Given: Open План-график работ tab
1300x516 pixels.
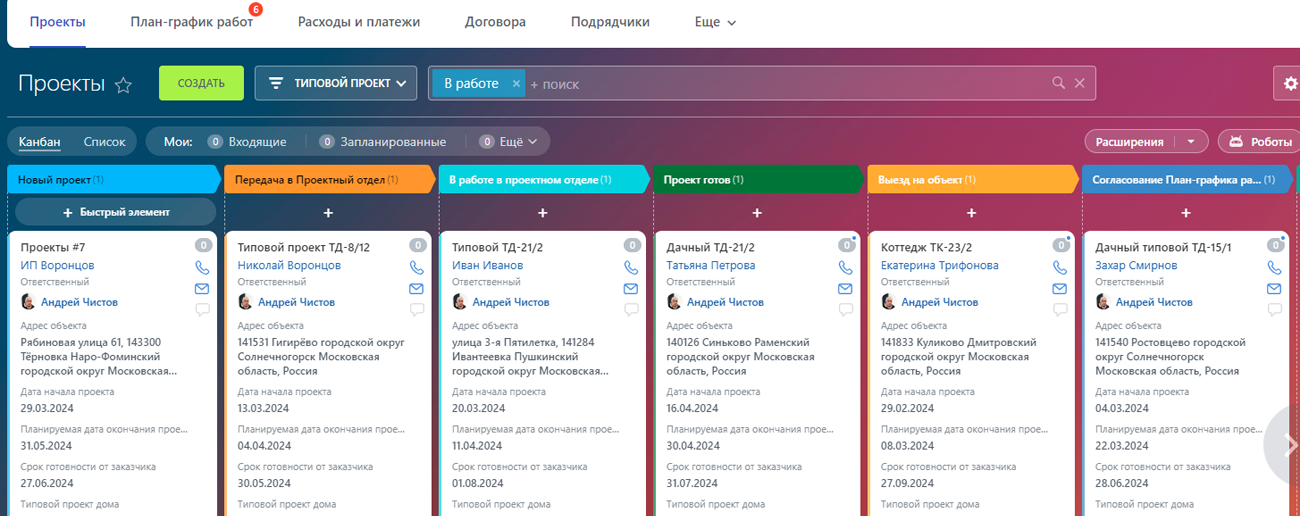Looking at the screenshot, I should point(191,22).
